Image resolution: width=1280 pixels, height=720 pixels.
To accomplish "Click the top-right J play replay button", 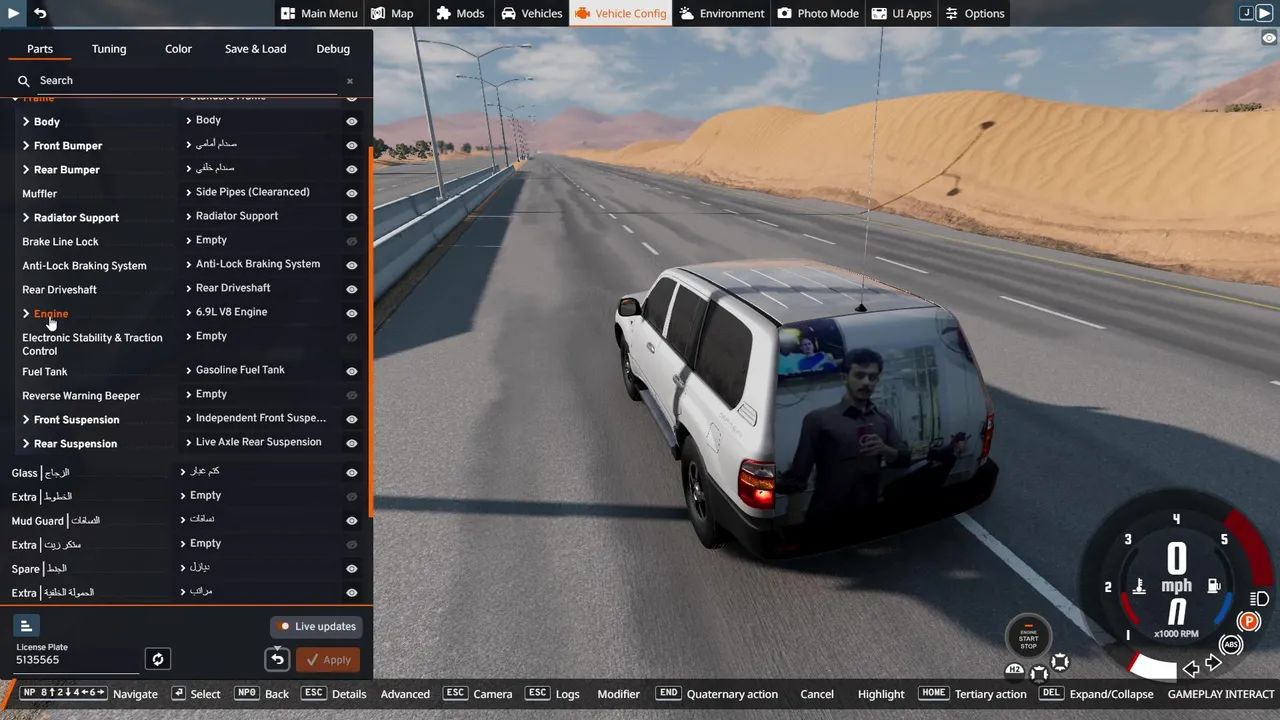I will point(1256,13).
